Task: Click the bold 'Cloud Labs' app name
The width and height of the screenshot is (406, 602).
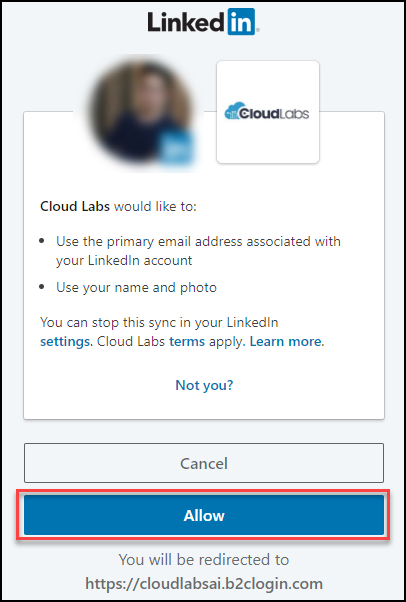Action: pos(75,207)
